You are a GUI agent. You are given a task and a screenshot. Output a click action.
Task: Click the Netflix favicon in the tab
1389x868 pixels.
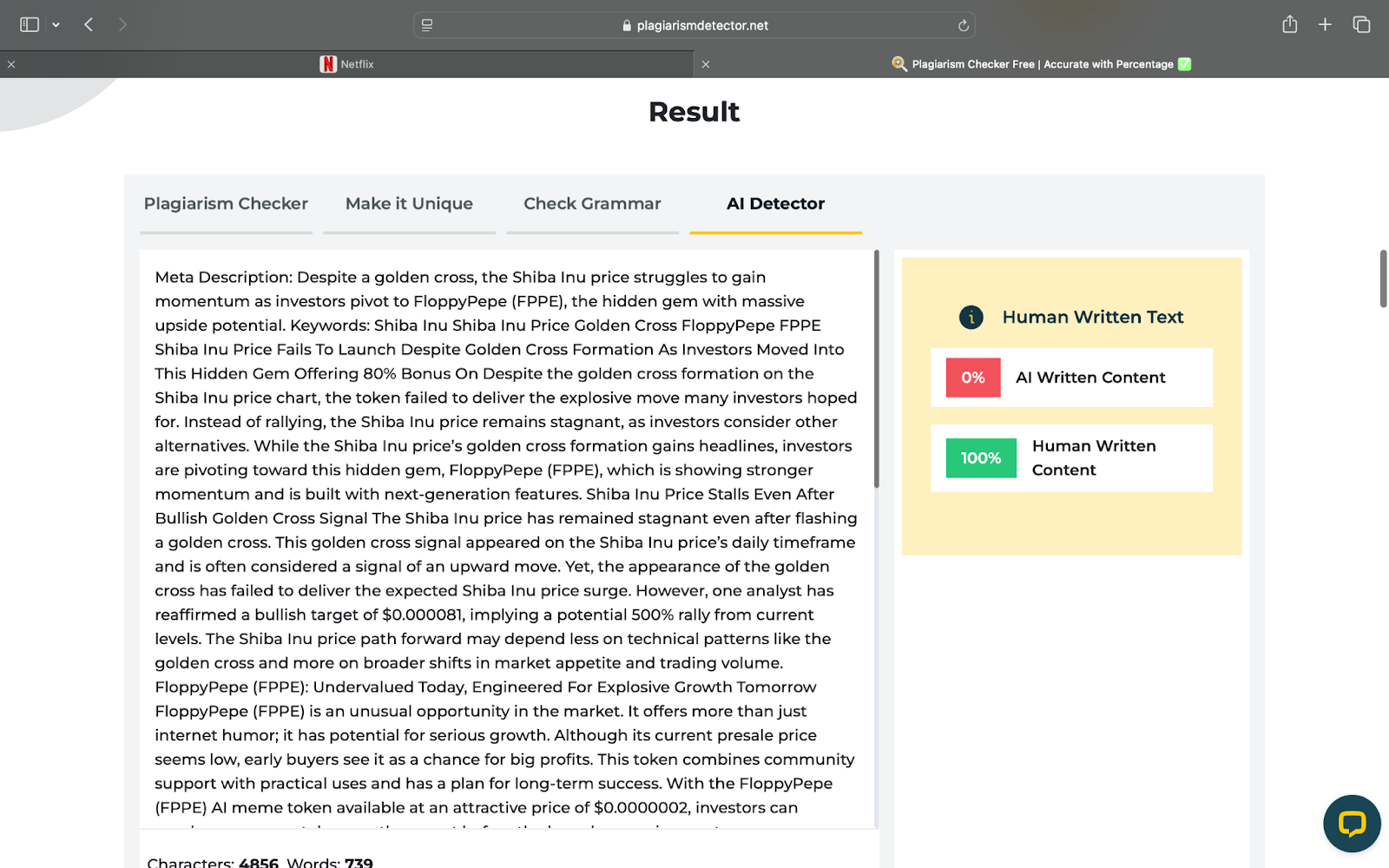[328, 64]
